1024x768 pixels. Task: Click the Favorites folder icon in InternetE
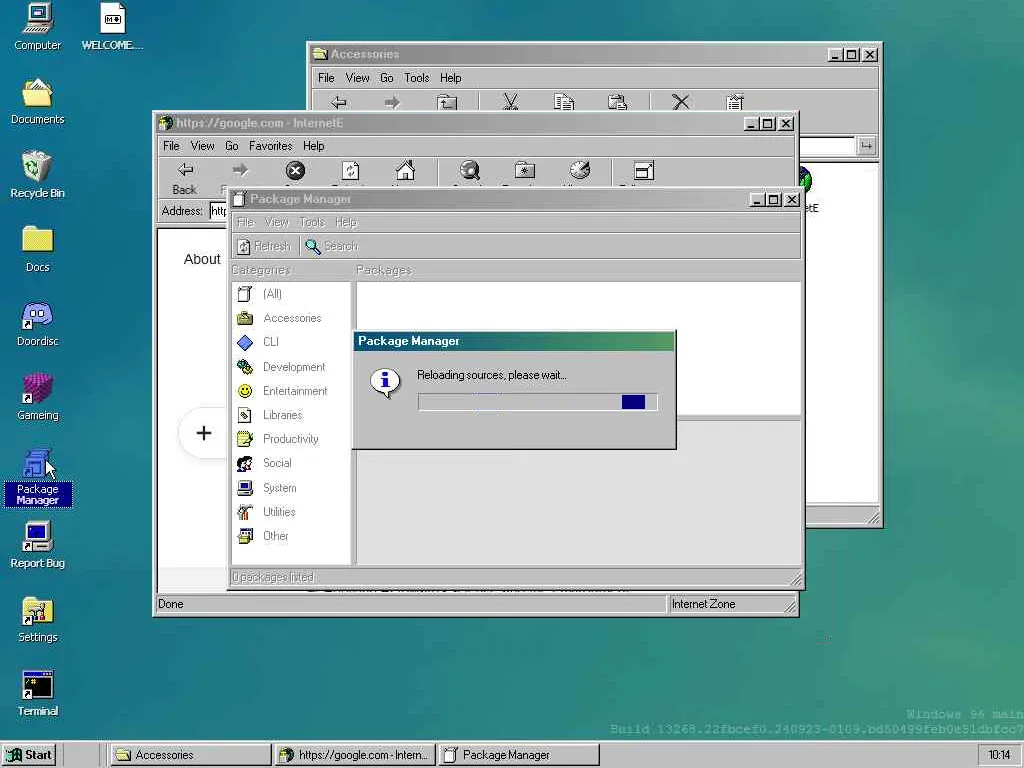pos(524,171)
